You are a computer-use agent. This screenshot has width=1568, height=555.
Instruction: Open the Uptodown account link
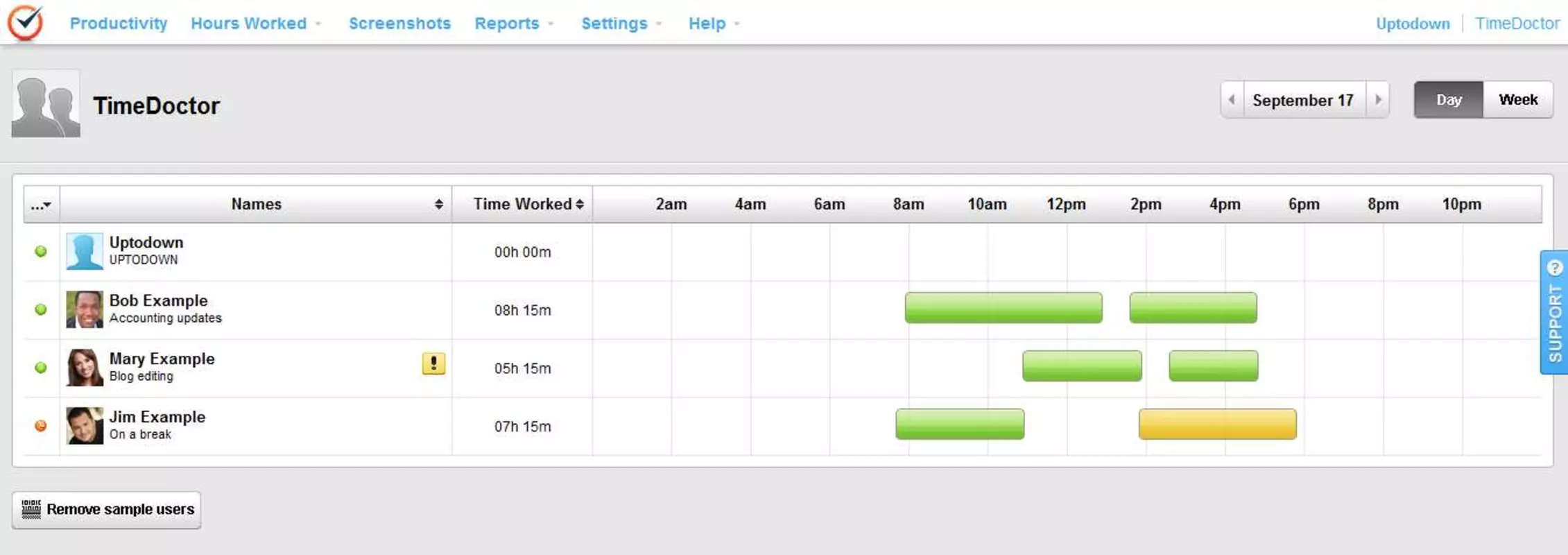pos(1413,24)
